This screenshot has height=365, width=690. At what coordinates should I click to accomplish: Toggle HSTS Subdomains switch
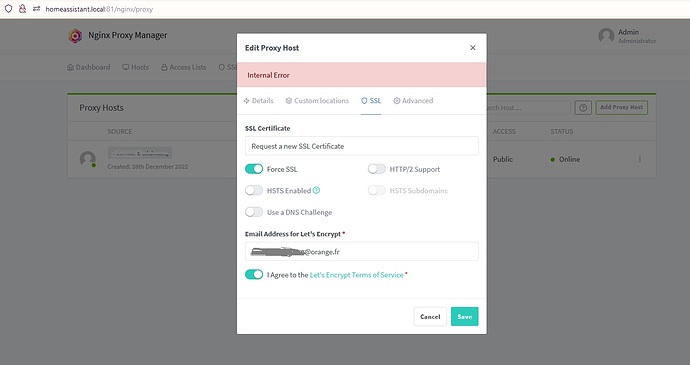coord(377,190)
